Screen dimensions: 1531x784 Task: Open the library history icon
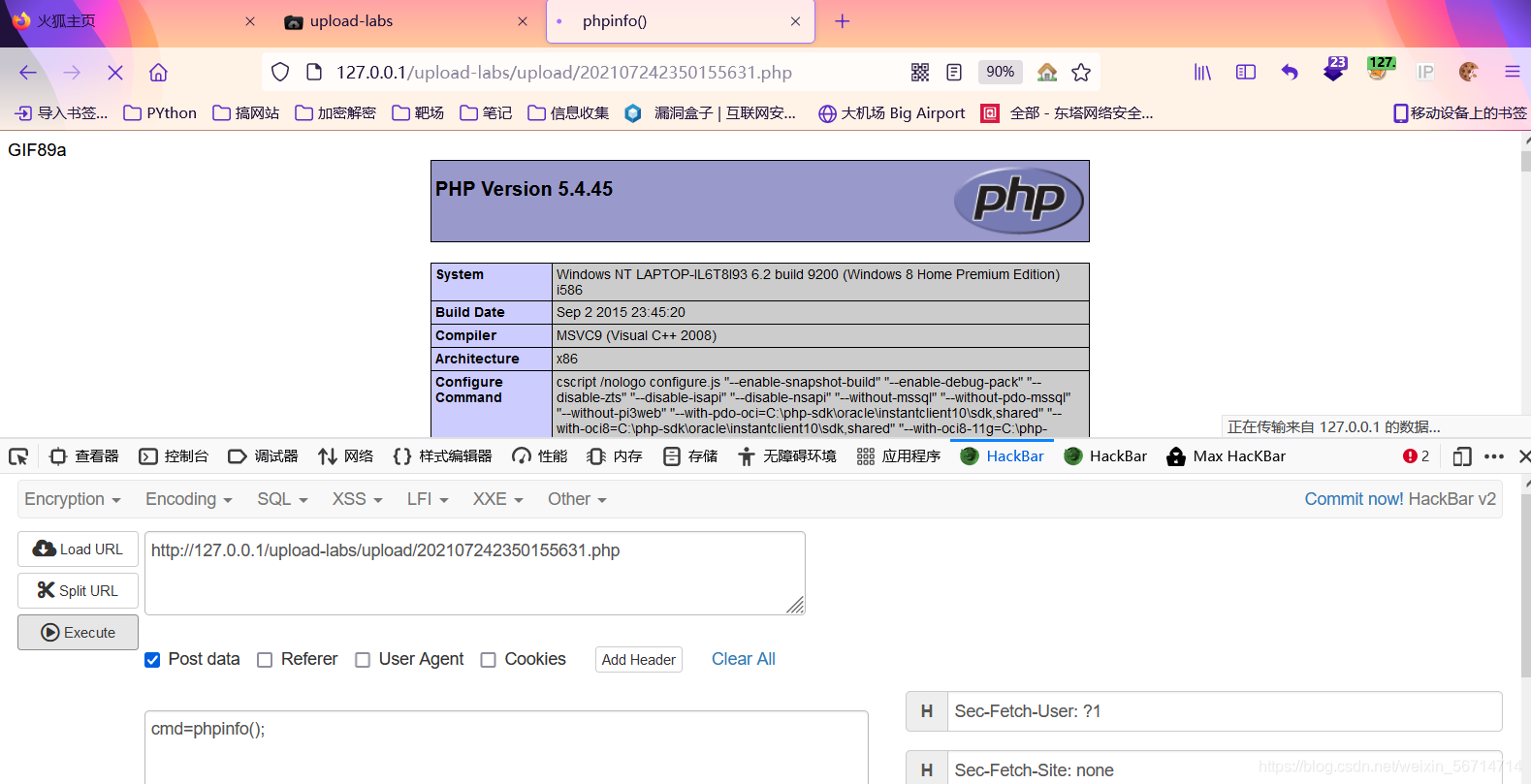1202,72
